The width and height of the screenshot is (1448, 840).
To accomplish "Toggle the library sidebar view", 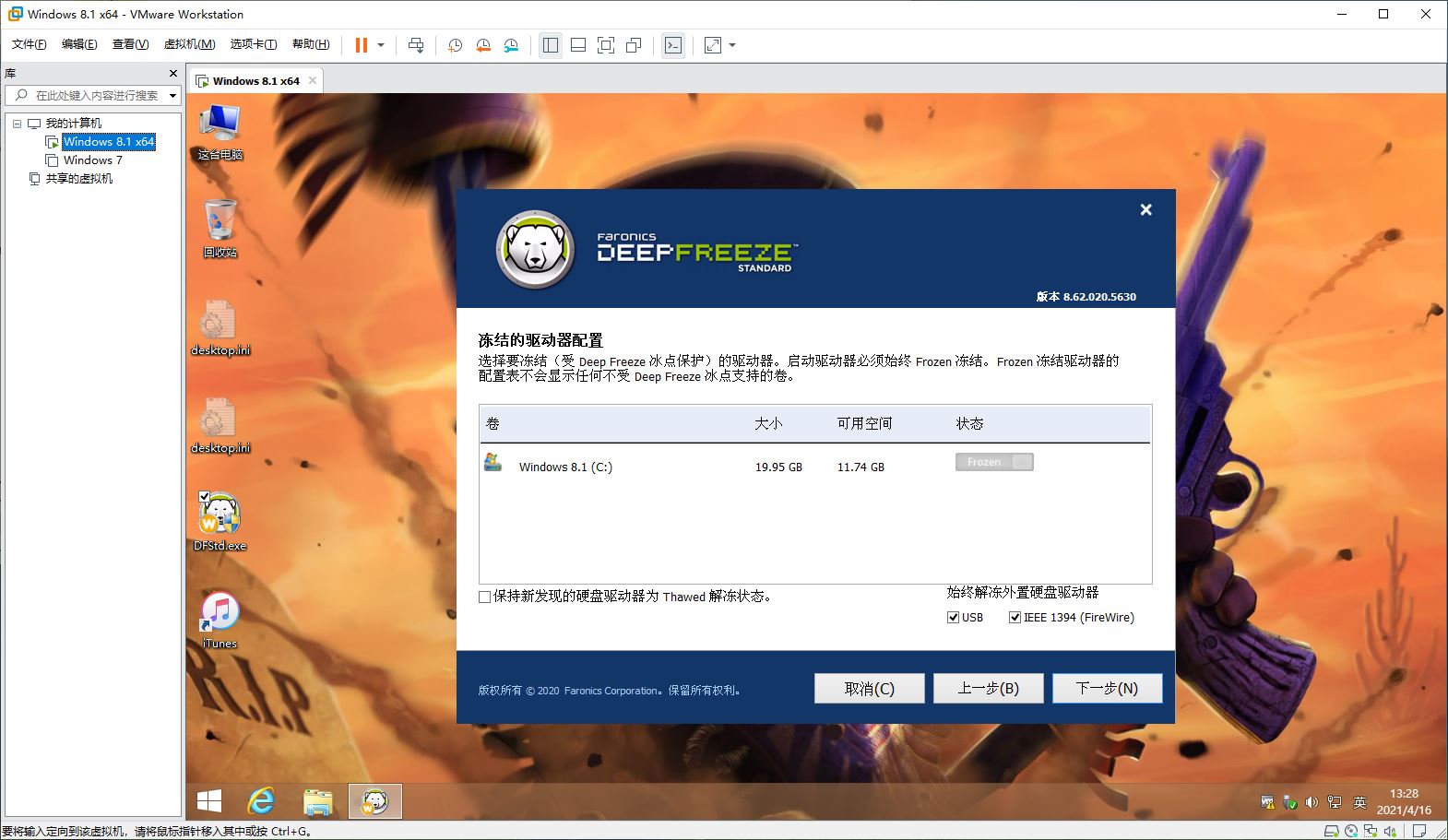I will (x=551, y=45).
